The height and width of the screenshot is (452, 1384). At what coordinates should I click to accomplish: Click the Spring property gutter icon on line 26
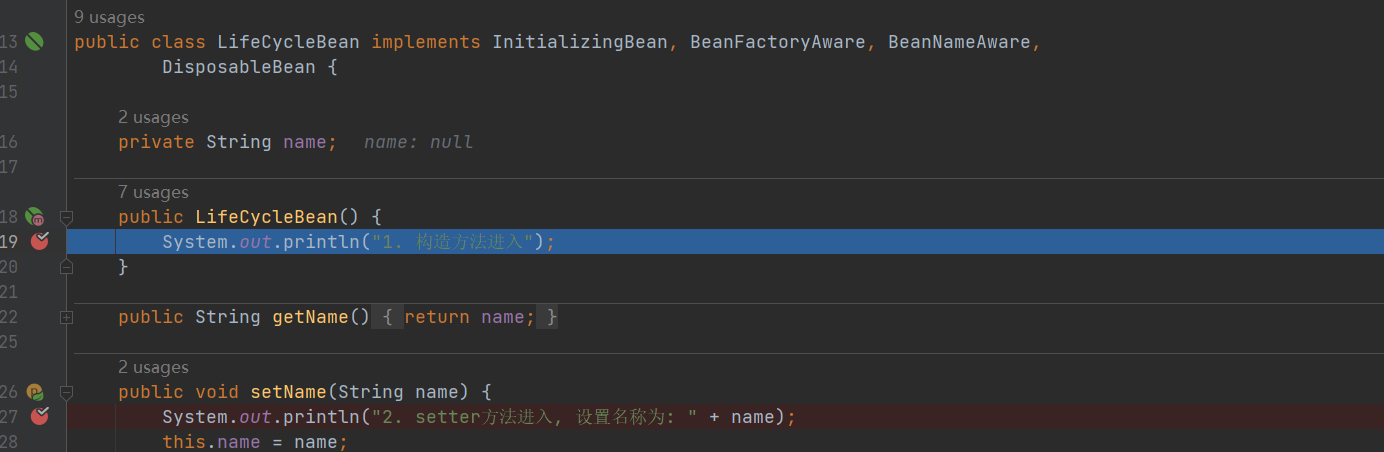coord(35,392)
